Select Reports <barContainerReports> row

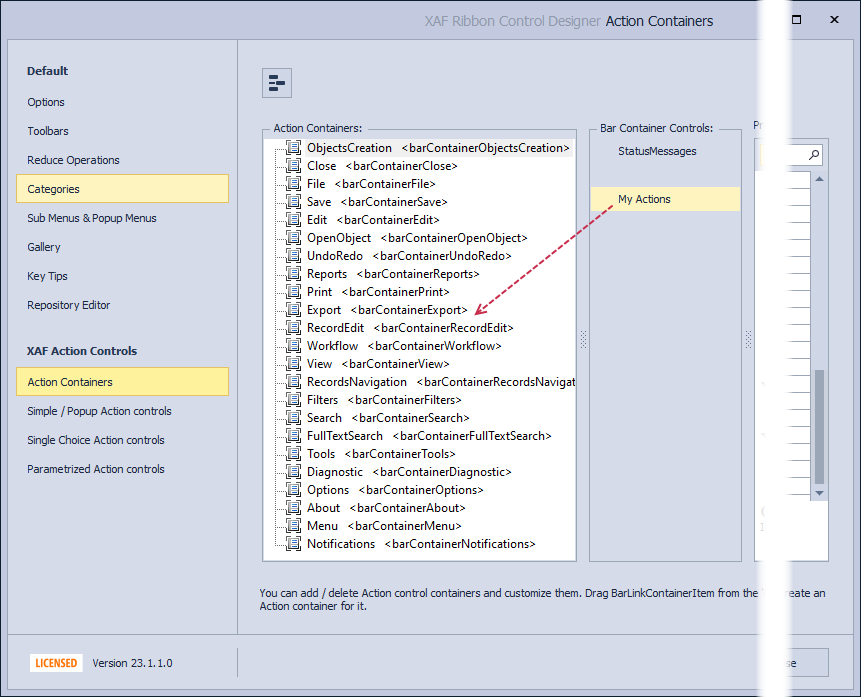tap(393, 274)
